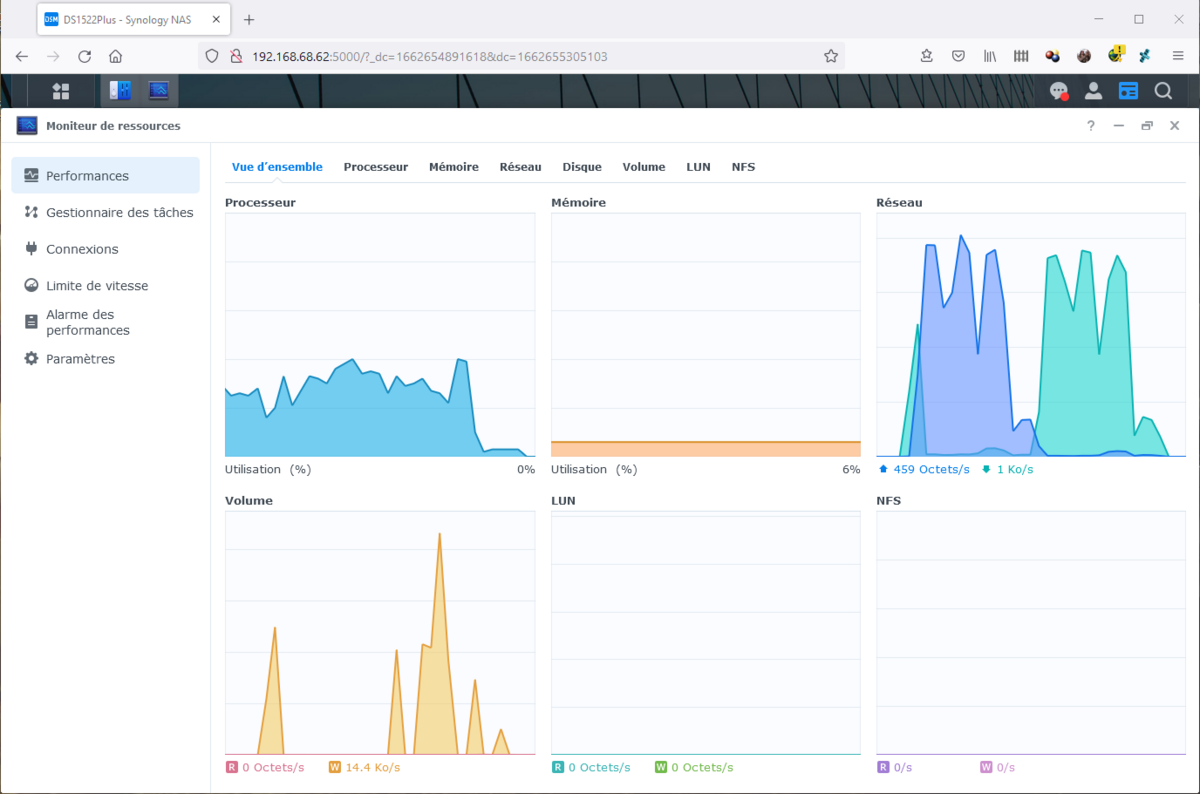This screenshot has width=1200, height=794.
Task: Click the help question mark in Moniteur de ressources
Action: coord(1091,126)
